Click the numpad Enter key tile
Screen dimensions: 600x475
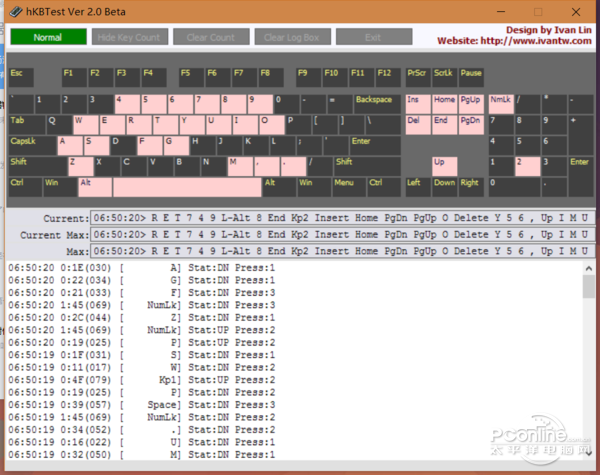[580, 176]
